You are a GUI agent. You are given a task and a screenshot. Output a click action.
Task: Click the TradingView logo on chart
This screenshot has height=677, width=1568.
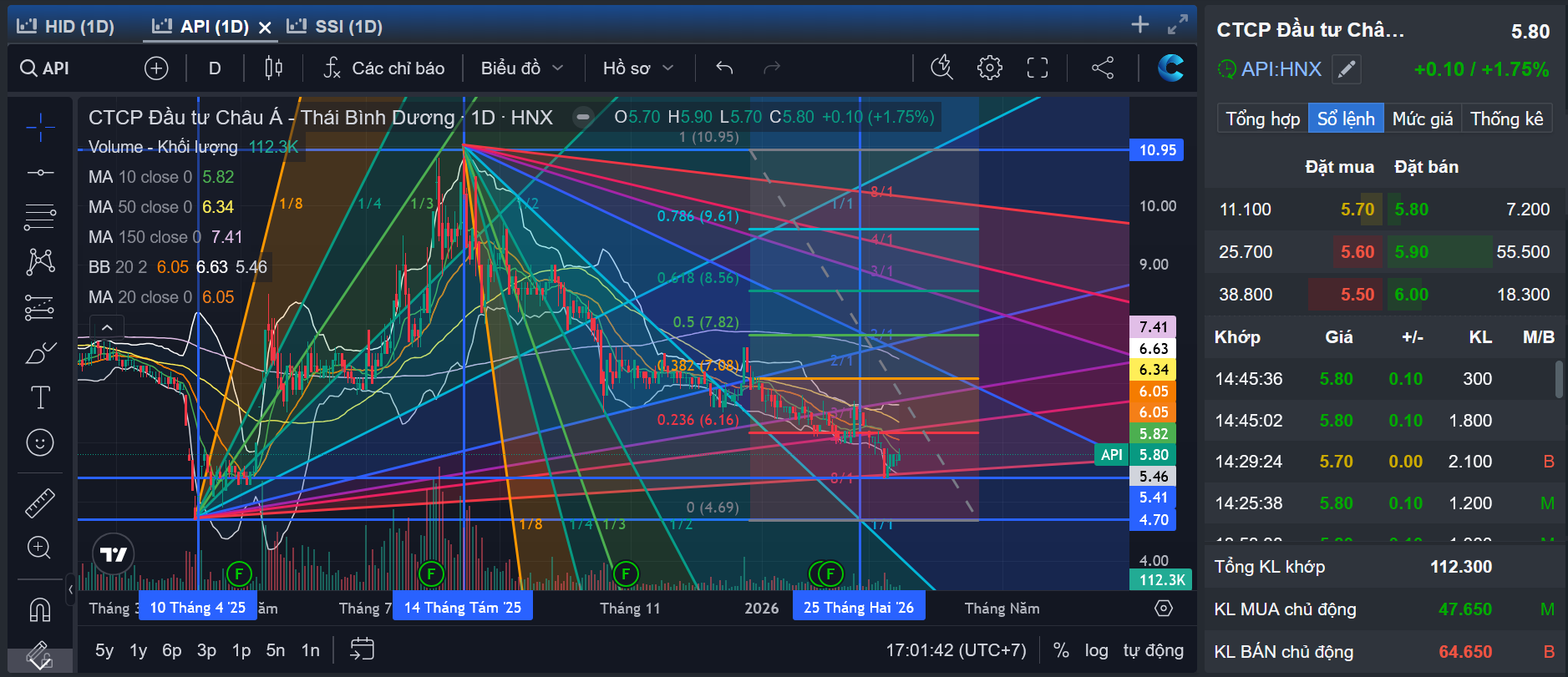(113, 554)
